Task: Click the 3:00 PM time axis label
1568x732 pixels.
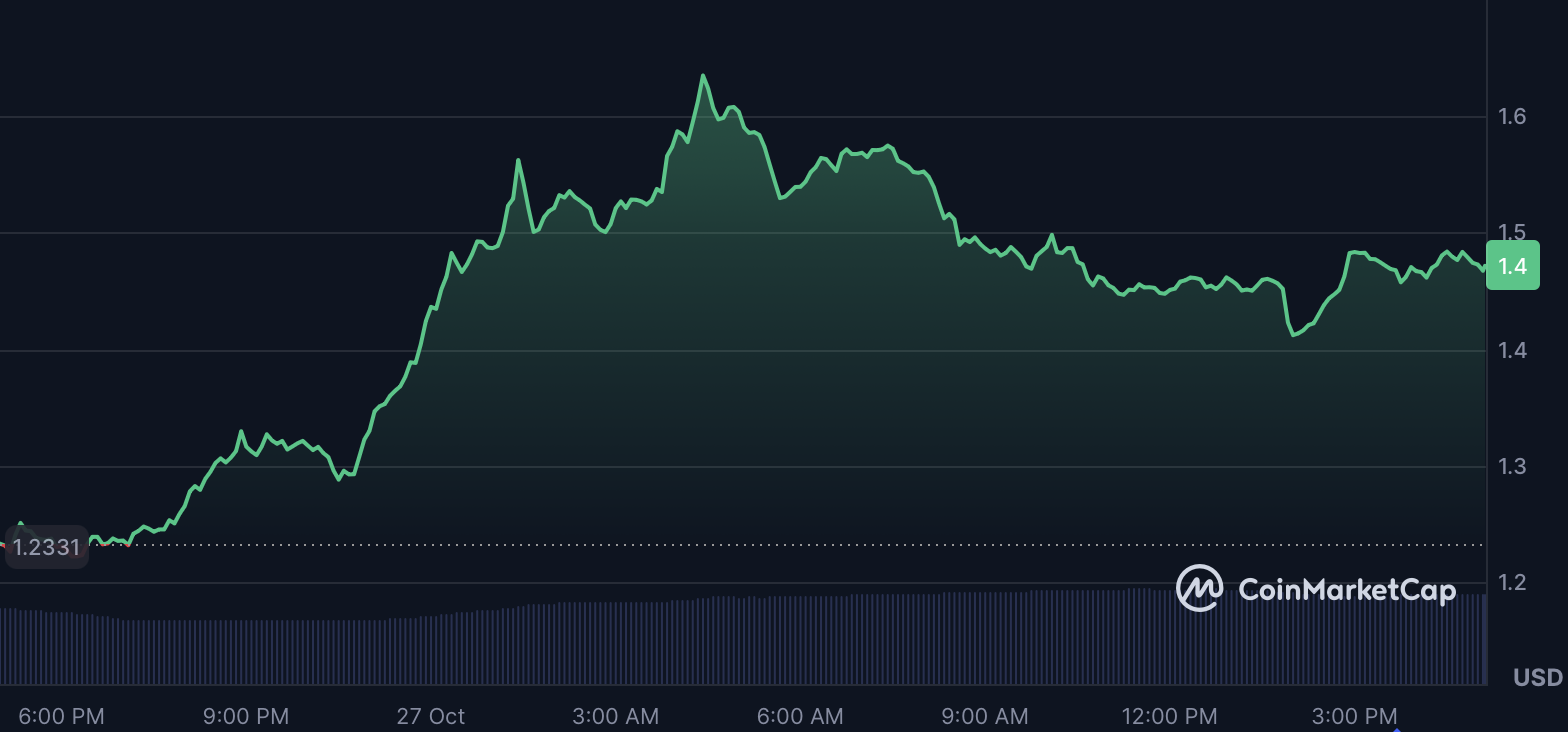Action: point(1354,716)
